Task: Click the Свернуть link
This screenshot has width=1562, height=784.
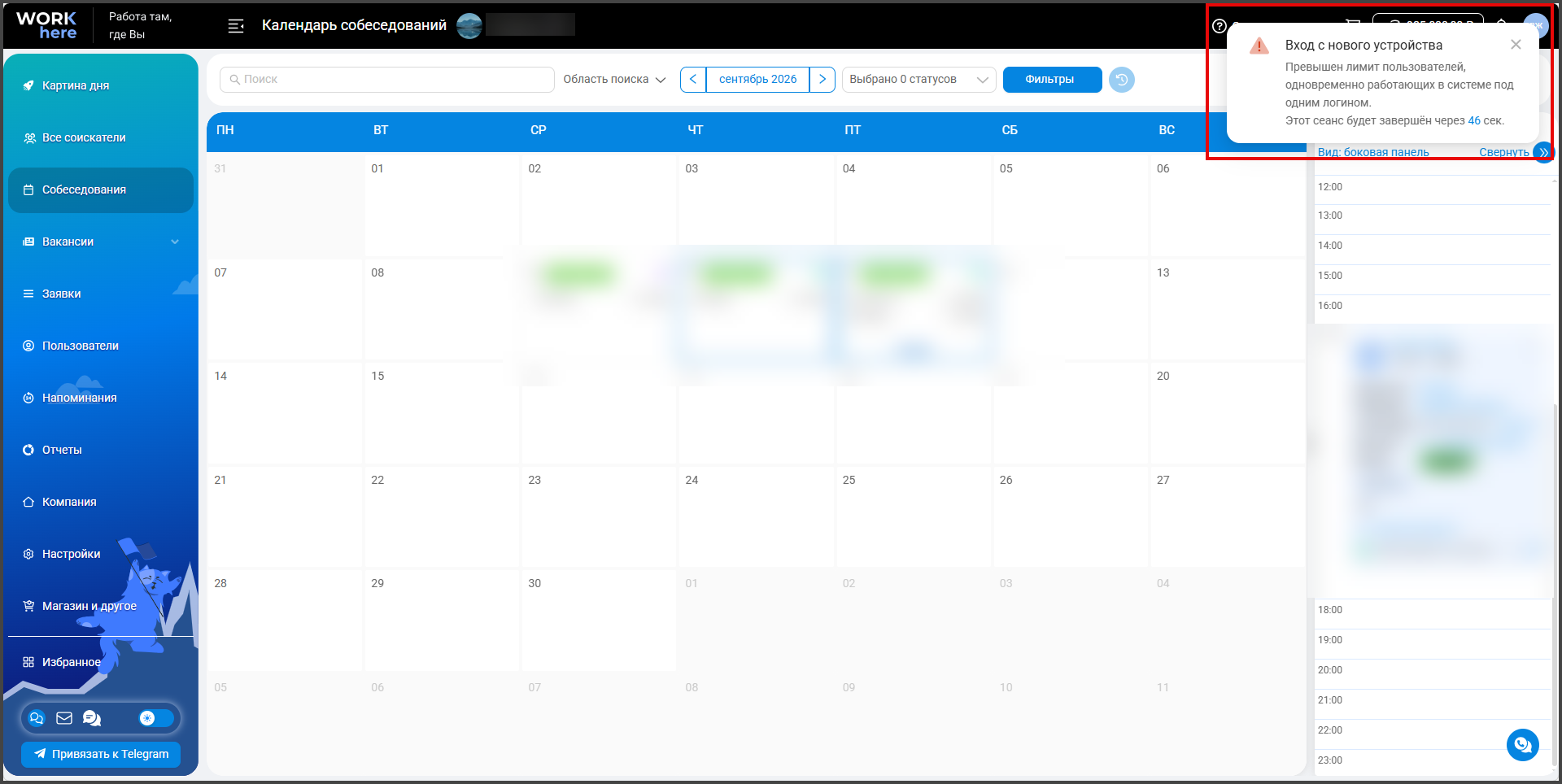Action: 1503,152
